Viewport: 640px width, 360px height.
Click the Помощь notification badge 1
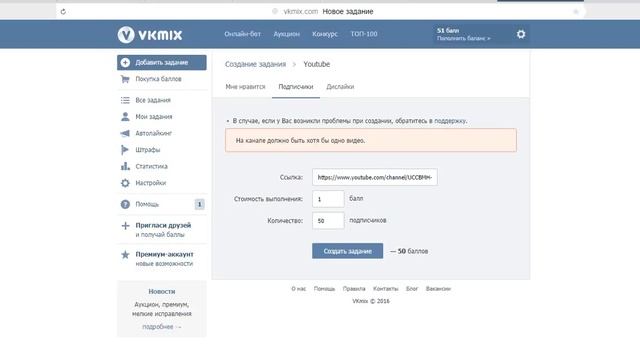pyautogui.click(x=199, y=204)
